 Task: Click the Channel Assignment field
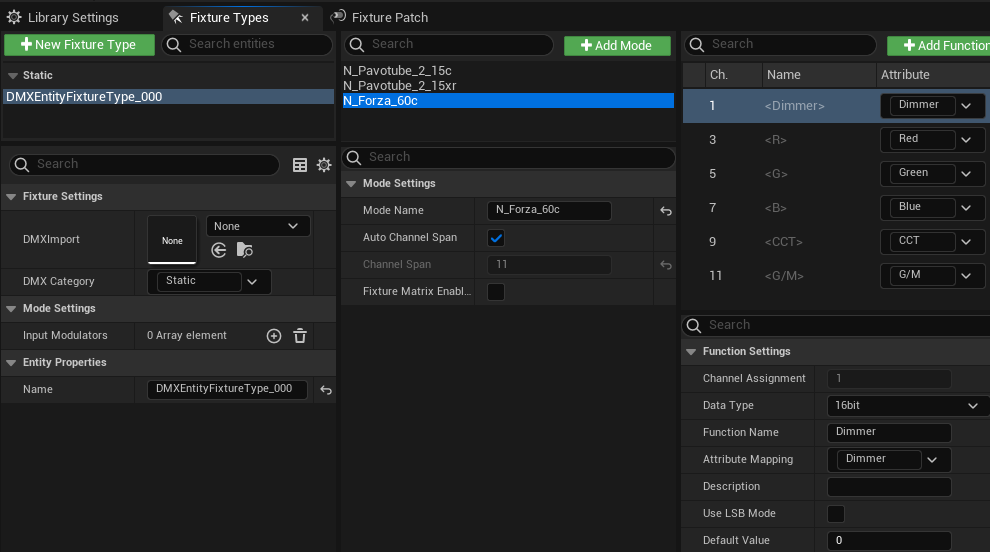889,379
